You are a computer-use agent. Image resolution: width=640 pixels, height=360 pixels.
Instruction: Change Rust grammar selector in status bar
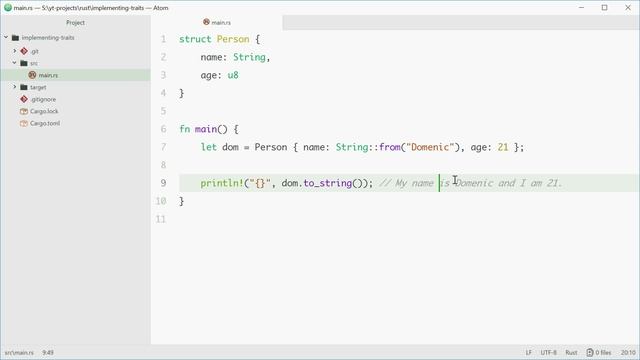(x=571, y=352)
